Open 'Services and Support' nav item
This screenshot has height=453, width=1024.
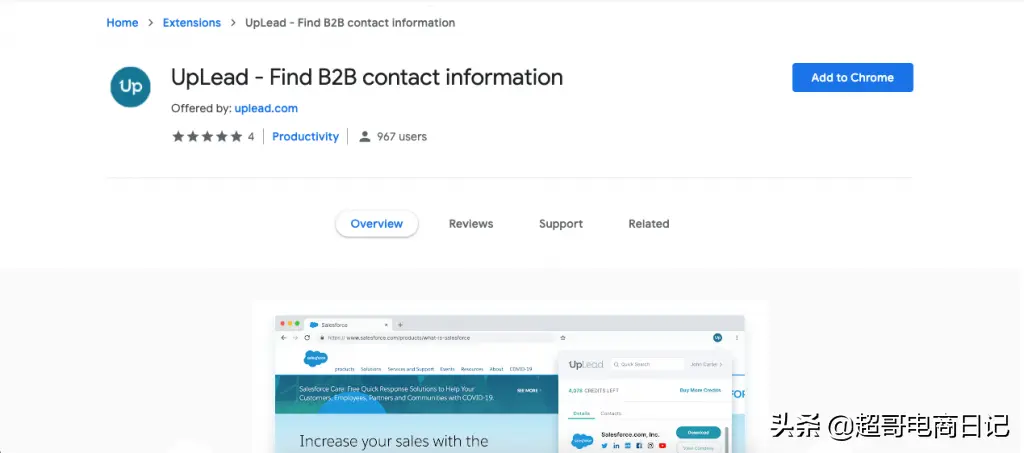[x=411, y=369]
